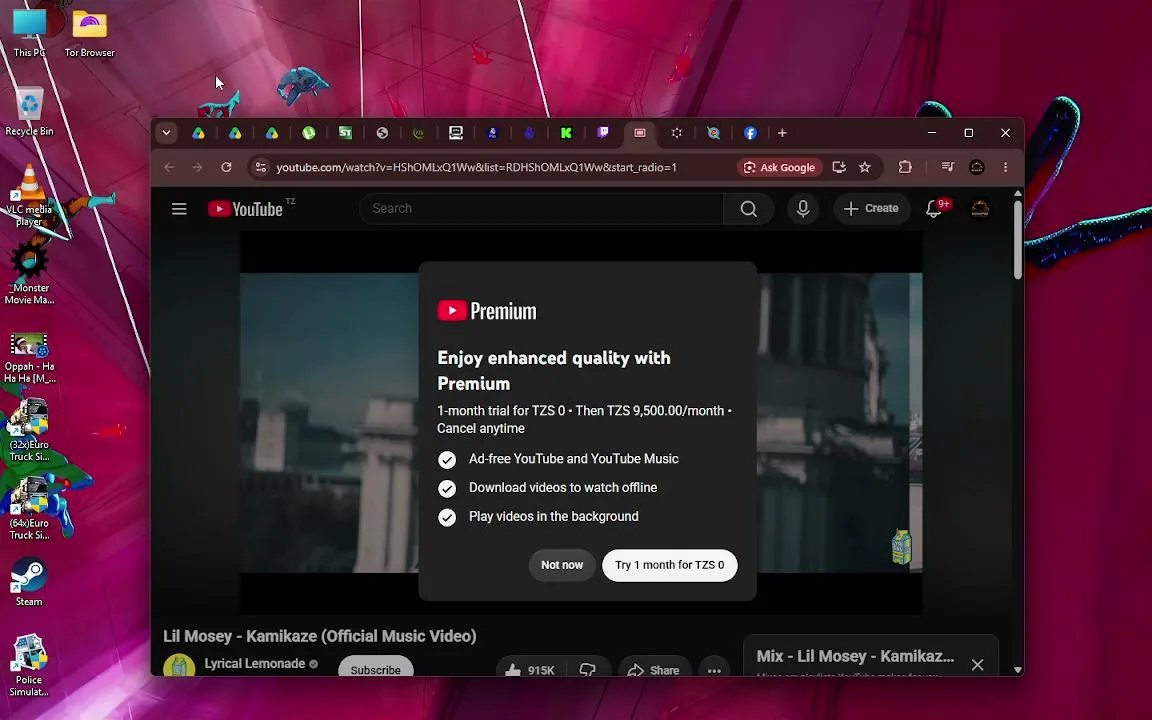Select (32x)Euro Truck Si... shortcut

[x=29, y=431]
